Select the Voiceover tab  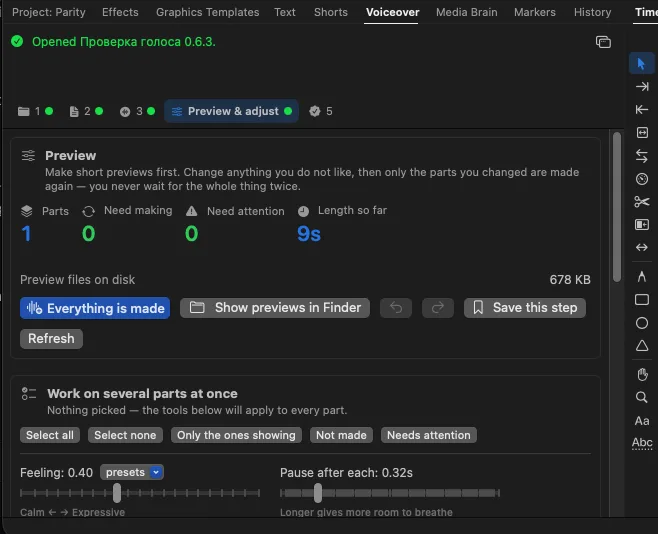coord(392,12)
